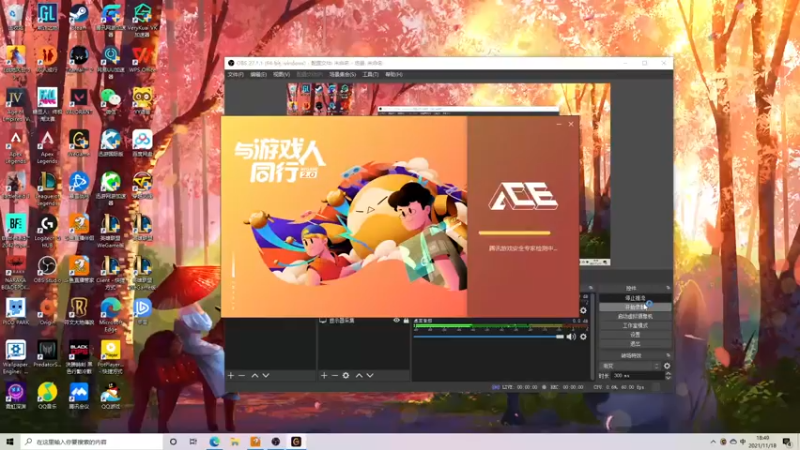Open notification center in system tray
Image resolution: width=800 pixels, height=450 pixels.
click(x=787, y=442)
